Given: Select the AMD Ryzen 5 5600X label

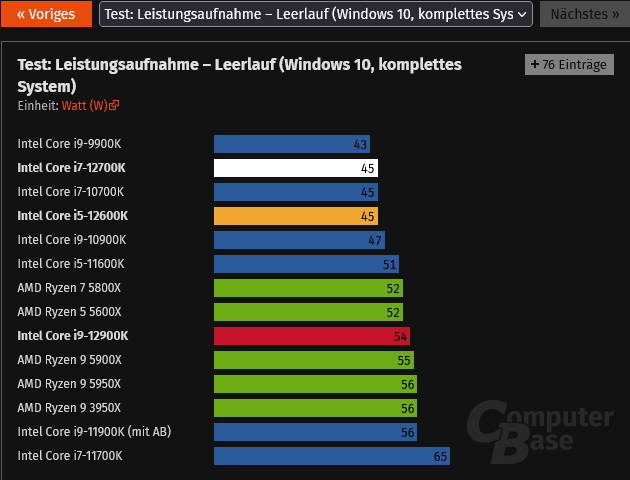Looking at the screenshot, I should point(69,312).
